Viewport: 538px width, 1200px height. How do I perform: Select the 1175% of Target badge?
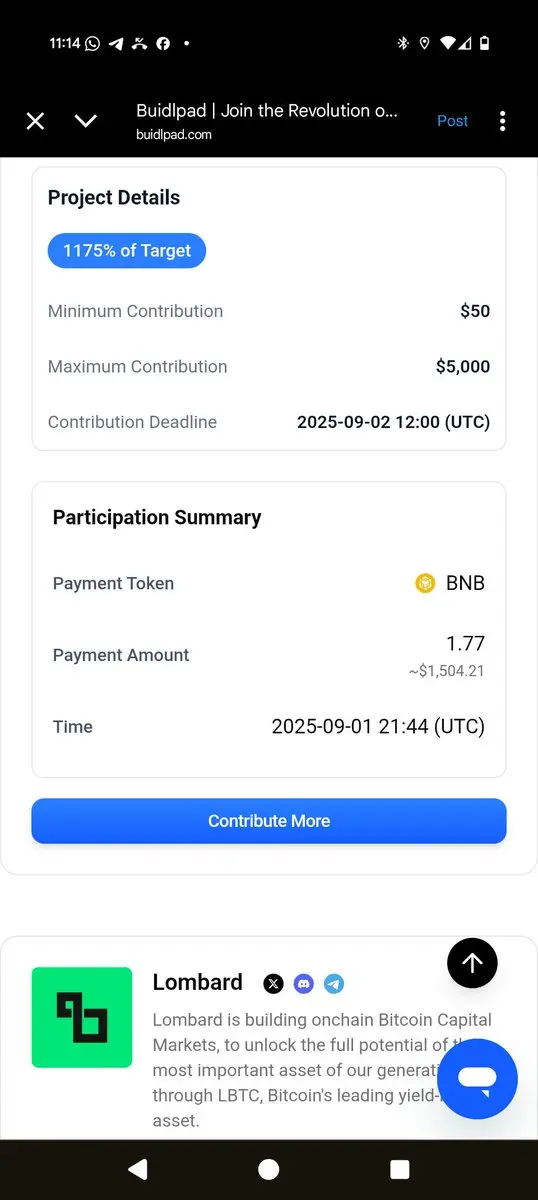pyautogui.click(x=127, y=251)
